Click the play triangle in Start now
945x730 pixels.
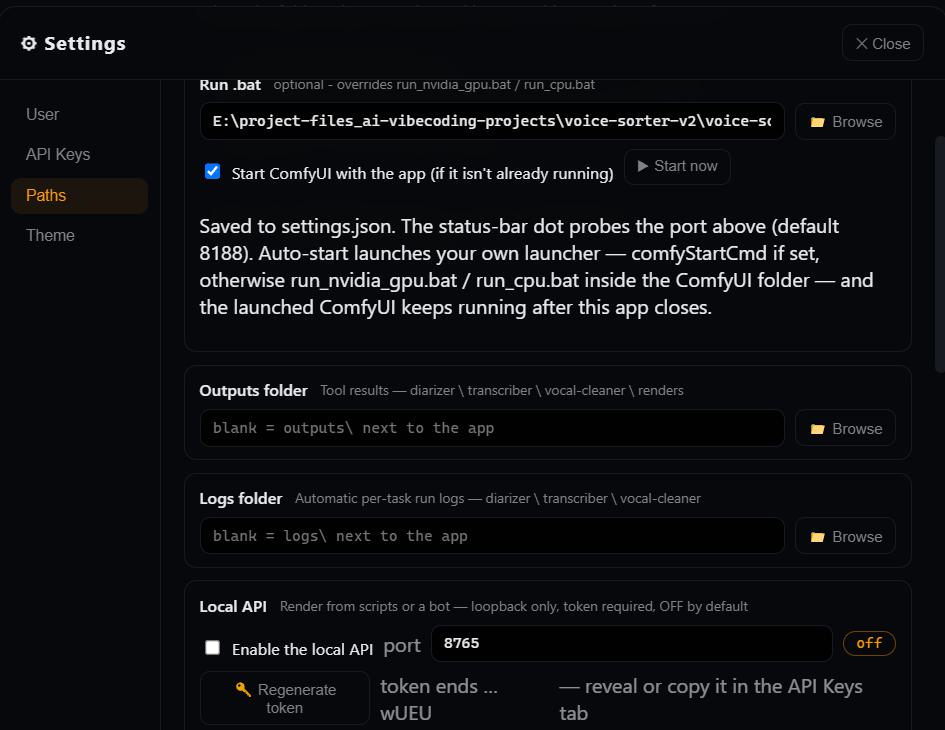(642, 166)
